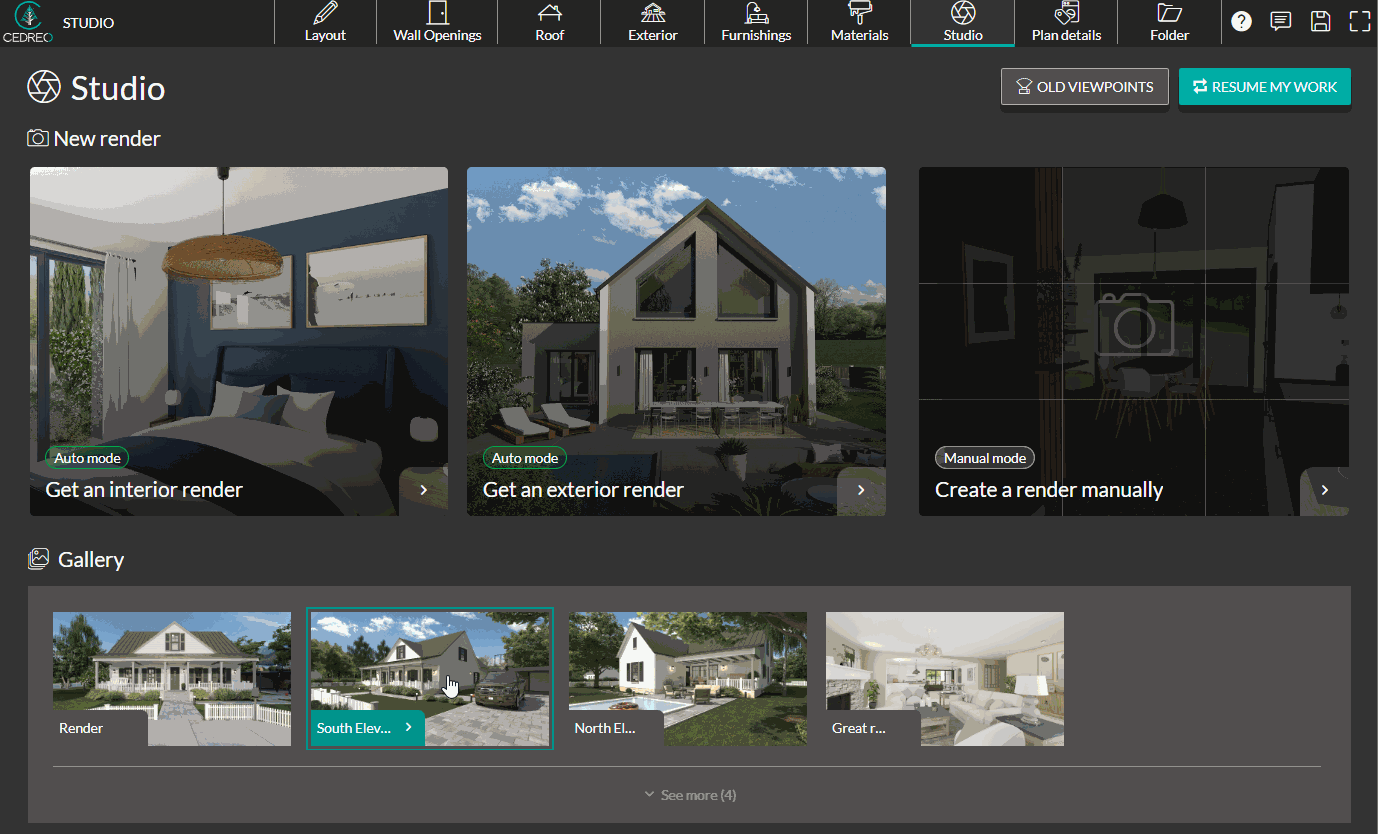Screen dimensions: 1378x834
Task: Open the Create a render manually card
Action: pyautogui.click(x=1134, y=341)
